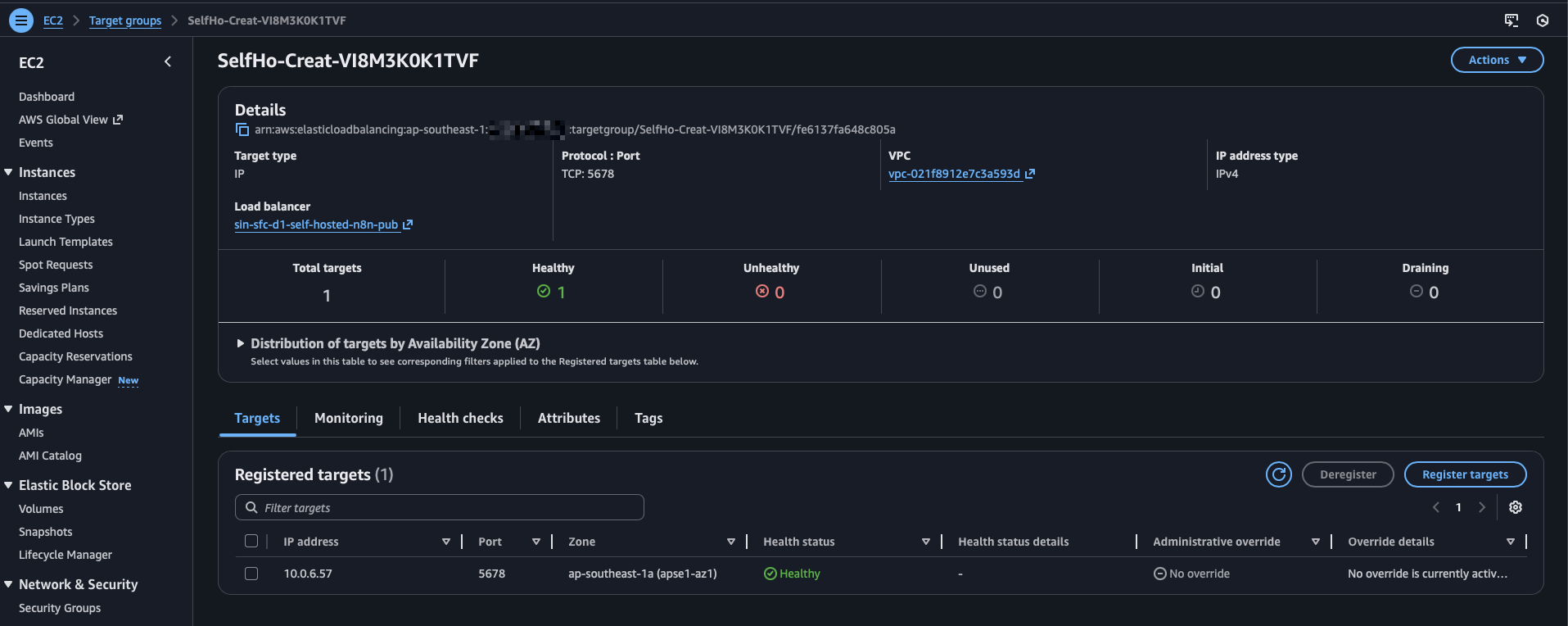Image resolution: width=1568 pixels, height=626 pixels.
Task: Collapse the Elastic Block Store sidebar section
Action: point(8,485)
